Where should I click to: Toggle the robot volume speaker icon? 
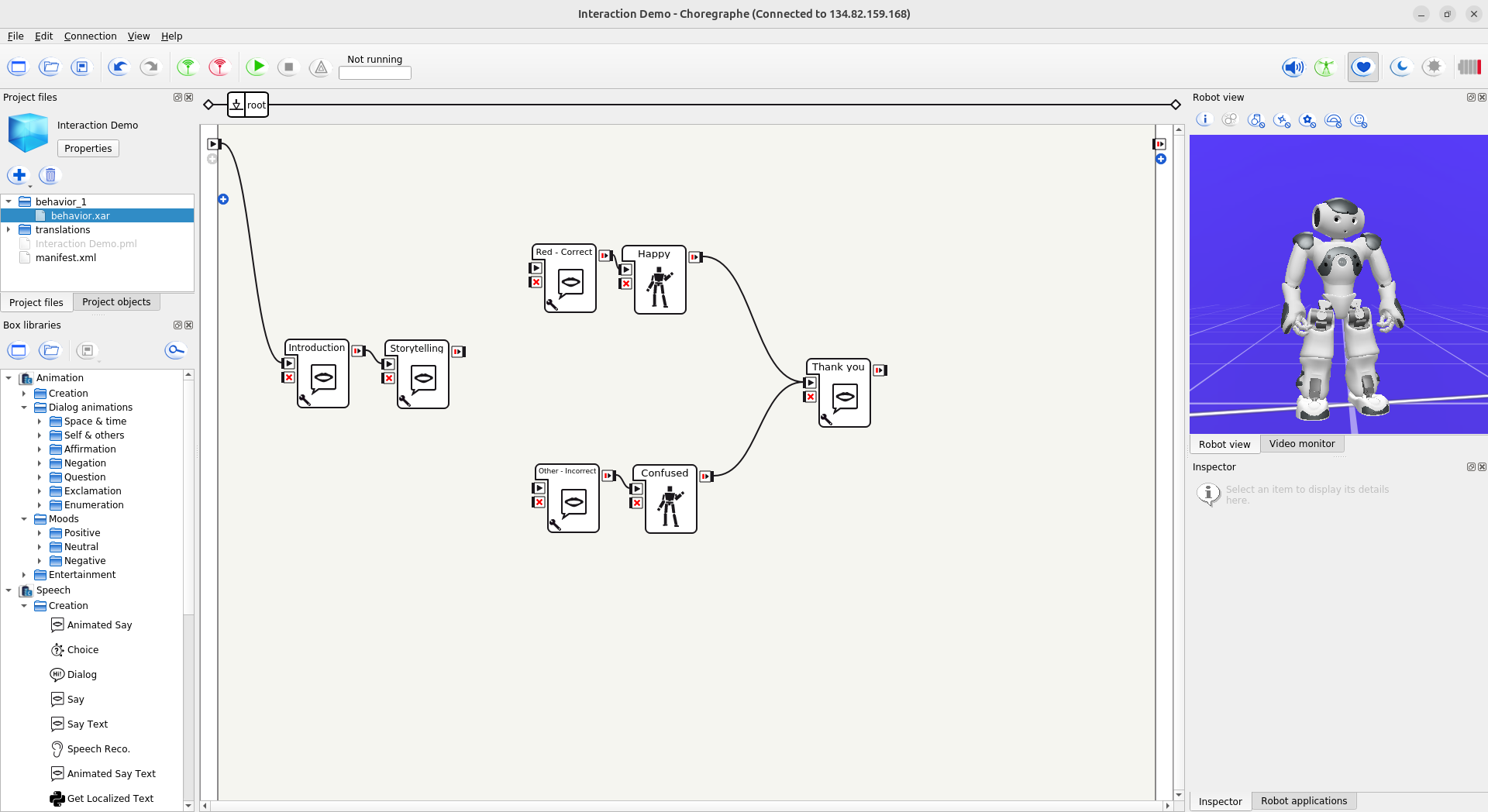pyautogui.click(x=1293, y=67)
